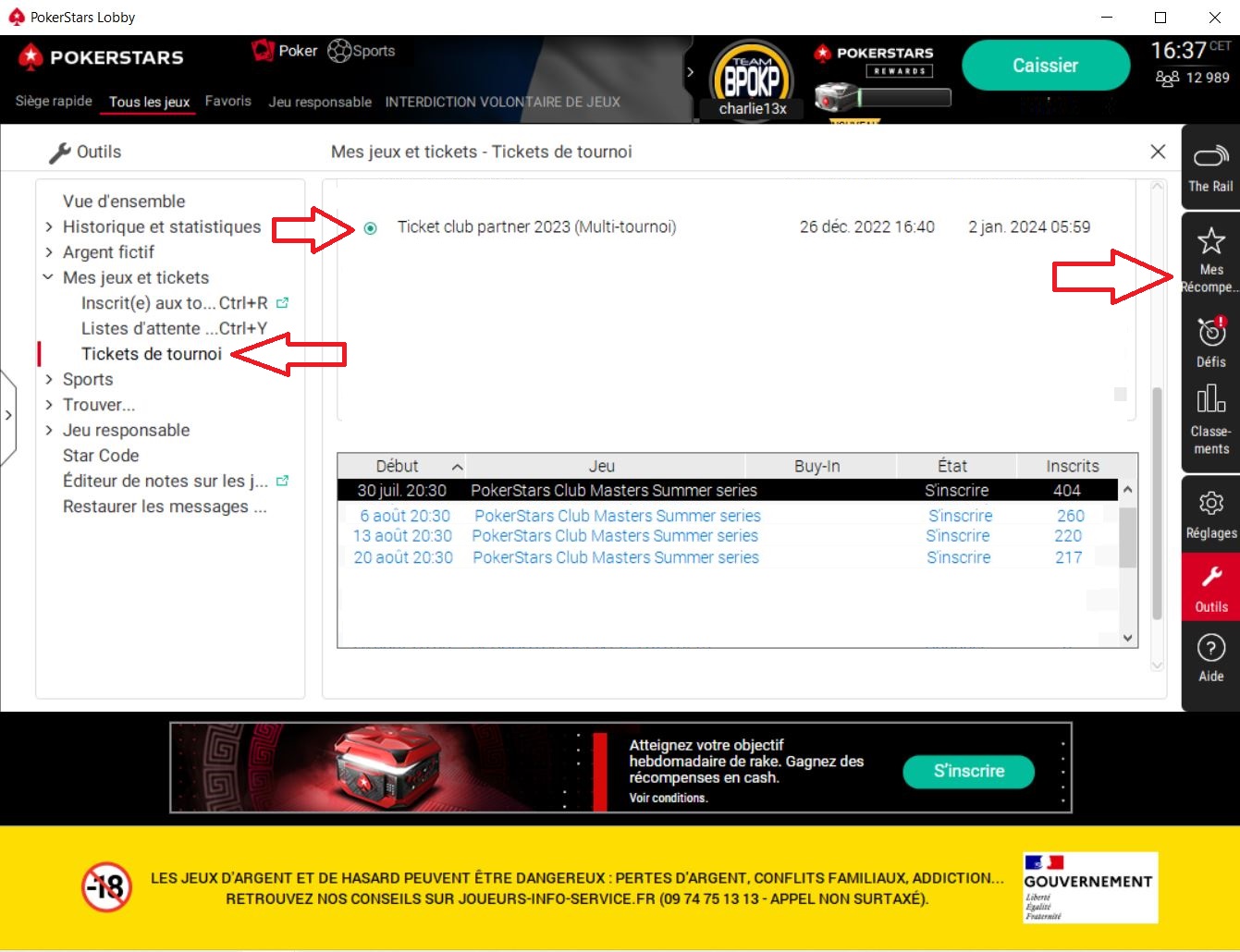1240x952 pixels.
Task: Select Listes d'attente tree item
Action: [x=174, y=328]
